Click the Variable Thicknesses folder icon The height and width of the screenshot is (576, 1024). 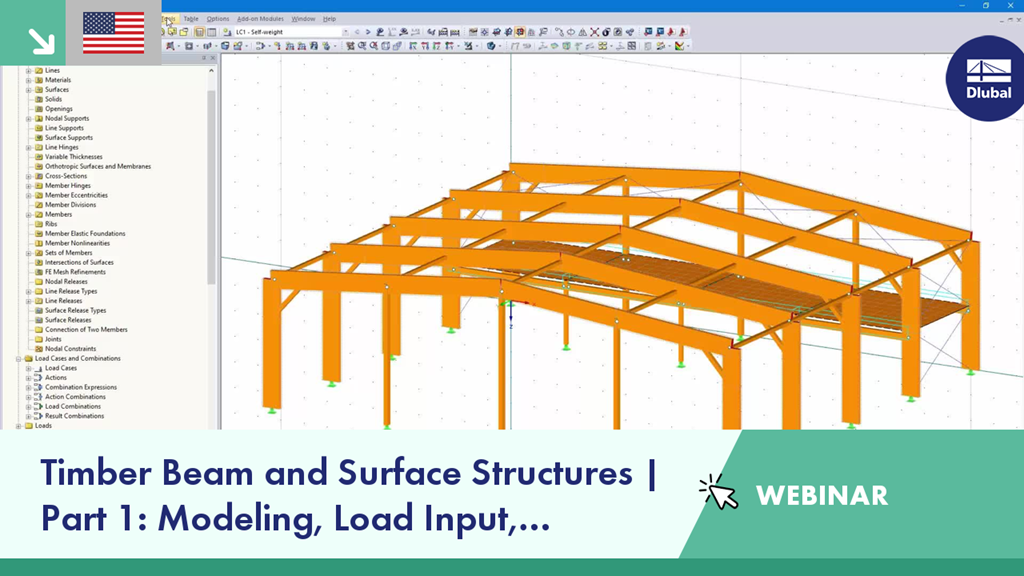pos(39,157)
